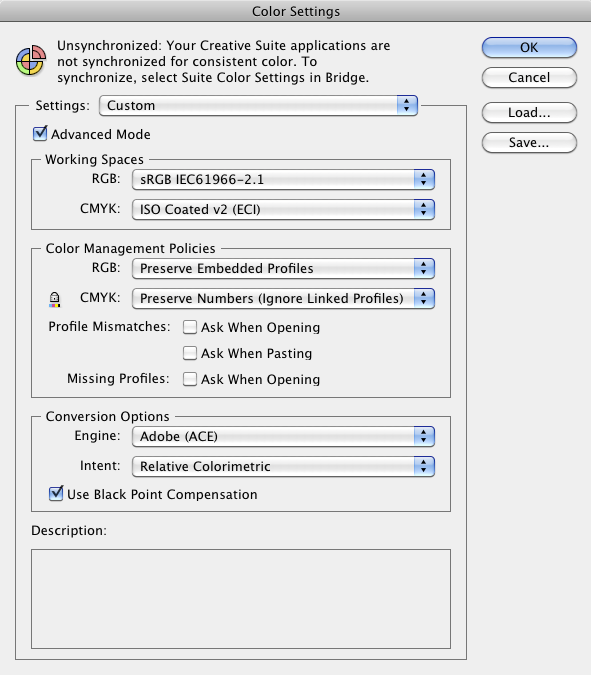Open the ISO Coated v2 CMYK dropdown
Screen dimensions: 591x675
[x=283, y=210]
